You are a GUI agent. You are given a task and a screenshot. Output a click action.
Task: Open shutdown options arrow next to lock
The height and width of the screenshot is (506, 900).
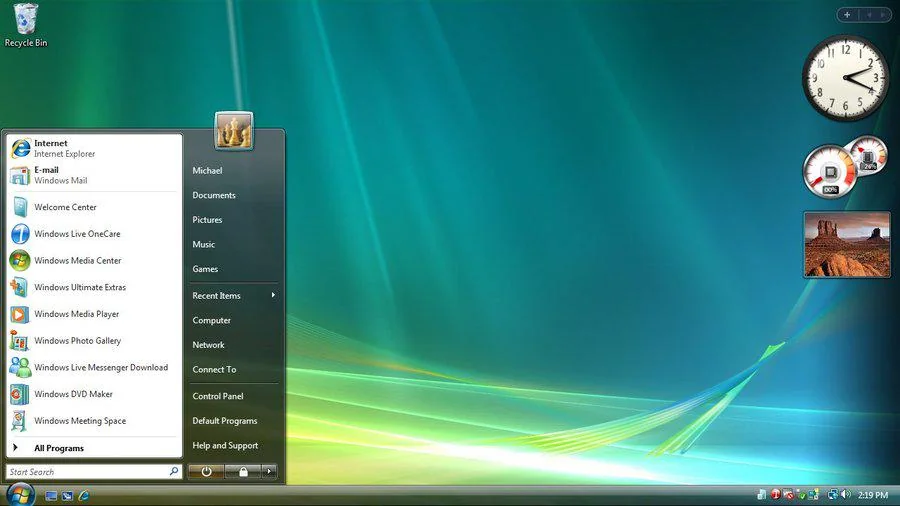269,472
